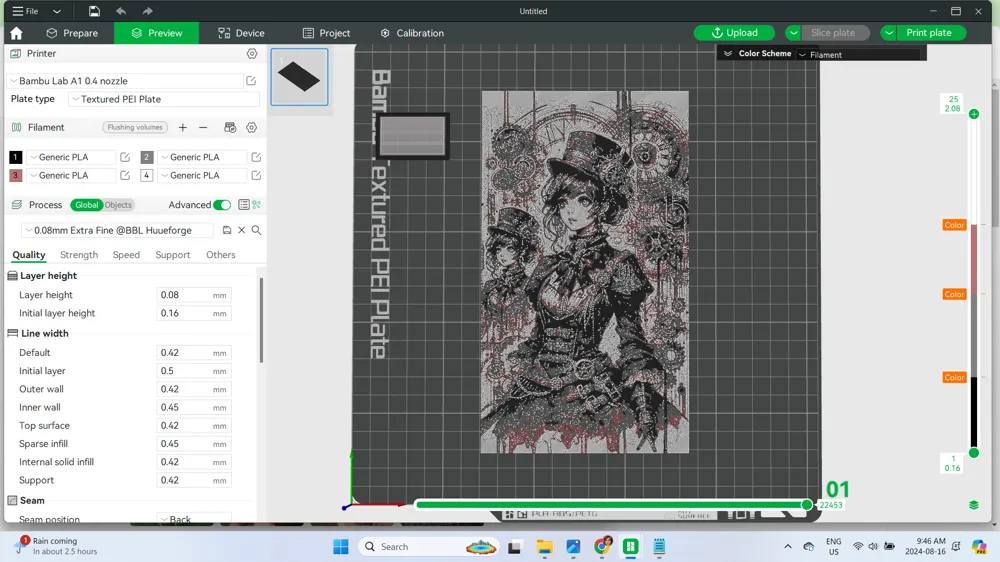This screenshot has width=1000, height=562.
Task: Edit filament 4 Generic PLA preset
Action: [x=256, y=175]
